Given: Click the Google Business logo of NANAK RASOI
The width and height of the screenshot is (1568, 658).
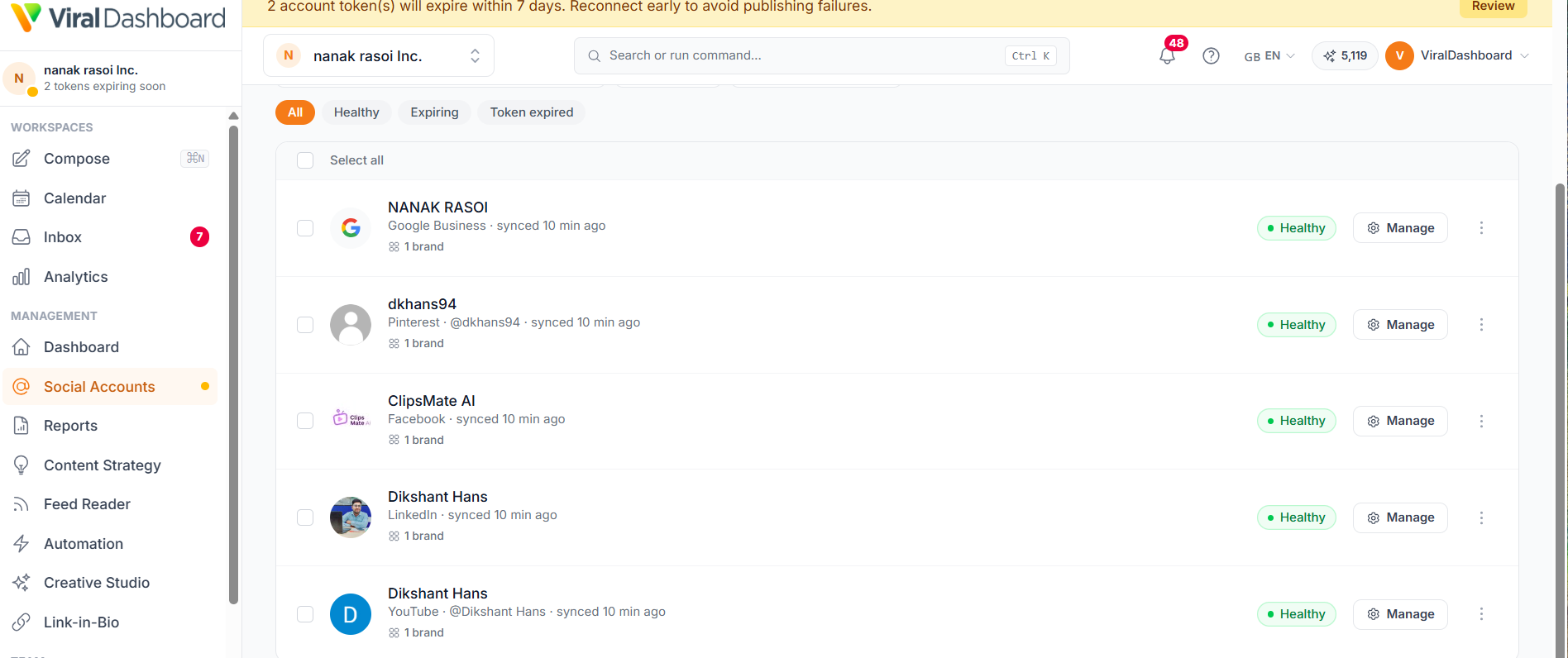Looking at the screenshot, I should click(351, 228).
